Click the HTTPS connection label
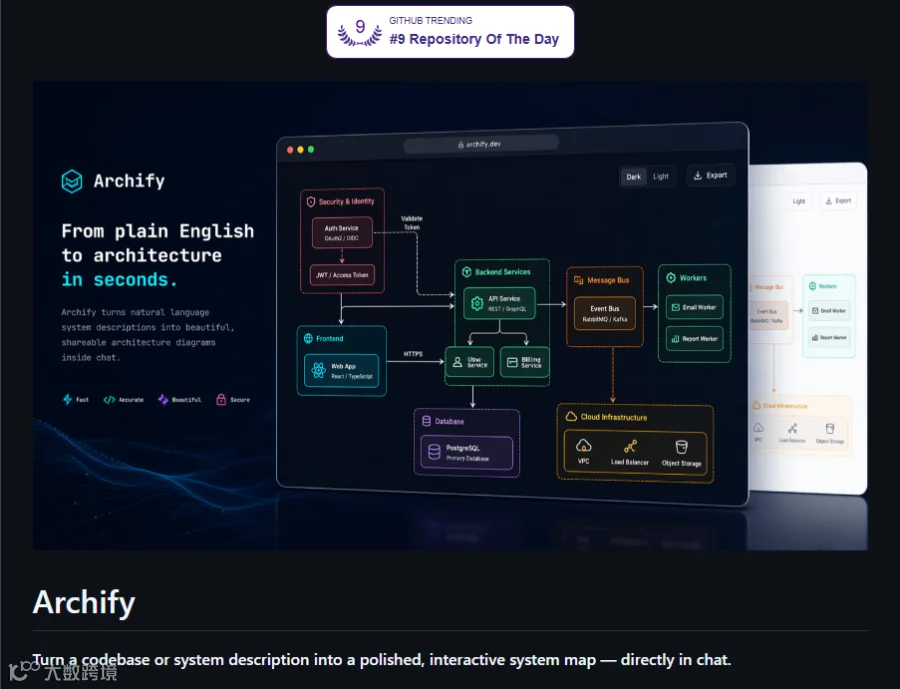The width and height of the screenshot is (900, 689). 413,354
